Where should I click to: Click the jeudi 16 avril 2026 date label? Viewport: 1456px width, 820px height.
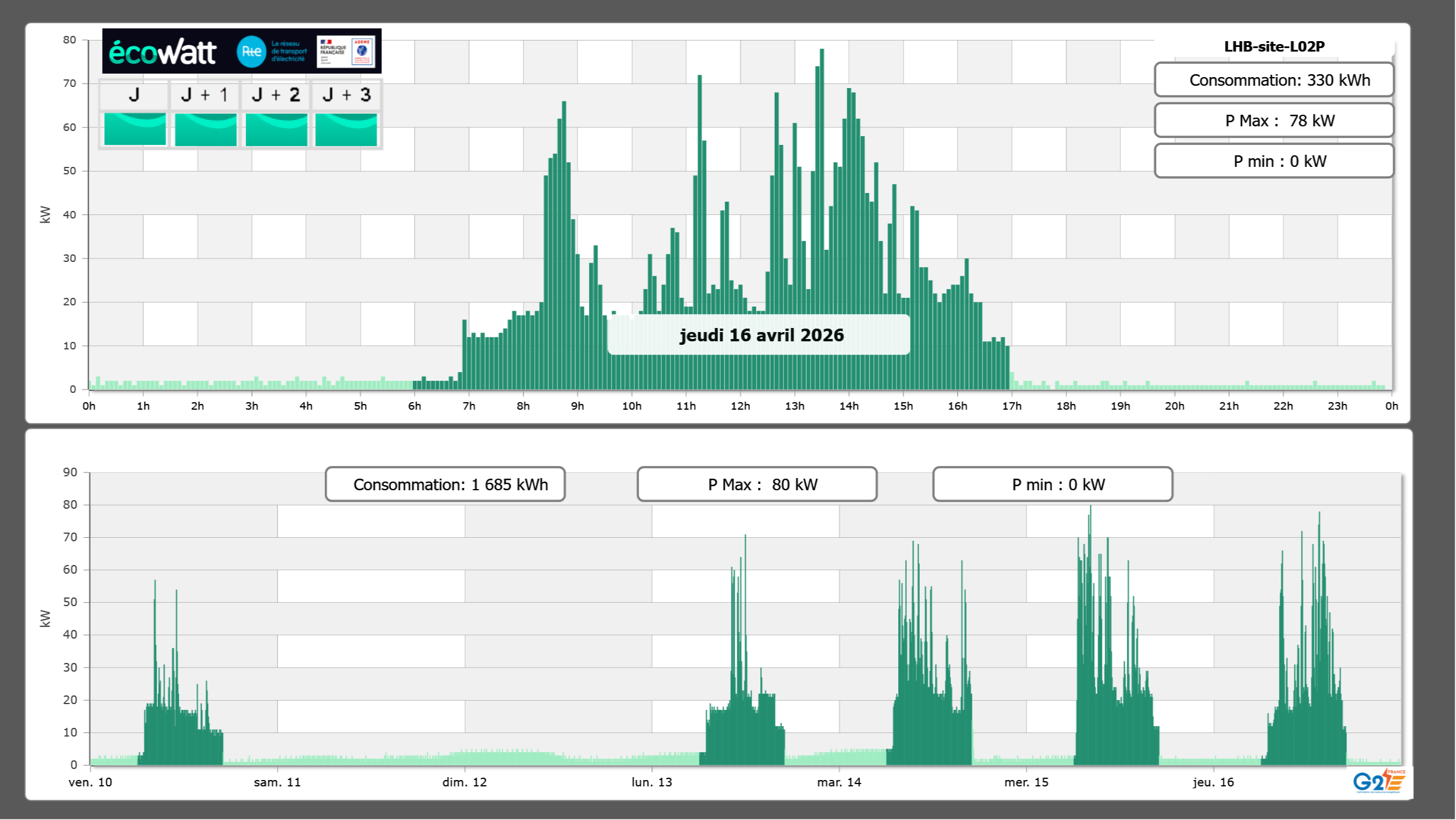click(761, 335)
